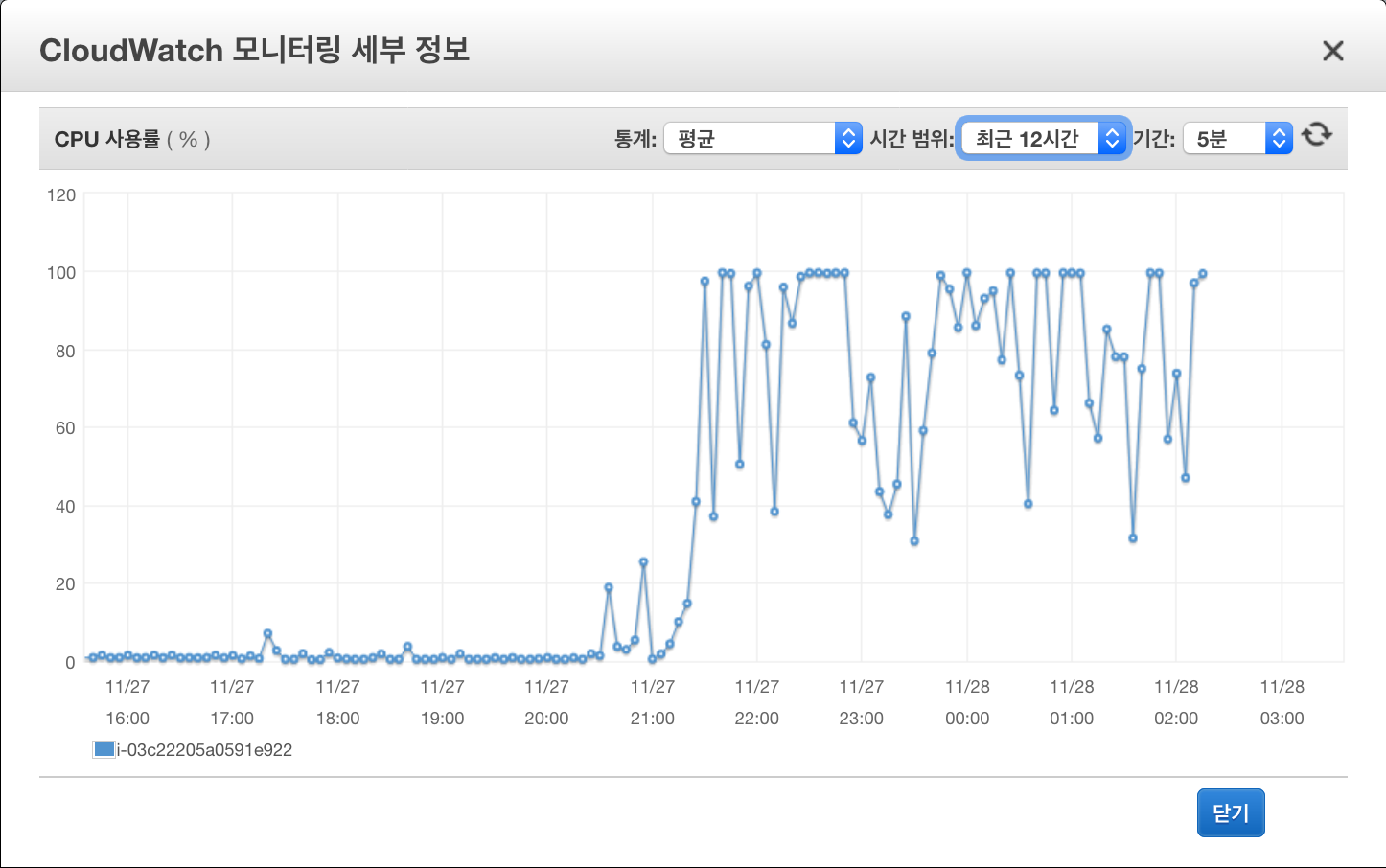Click the 11/27 16:00 x-axis label

point(127,702)
